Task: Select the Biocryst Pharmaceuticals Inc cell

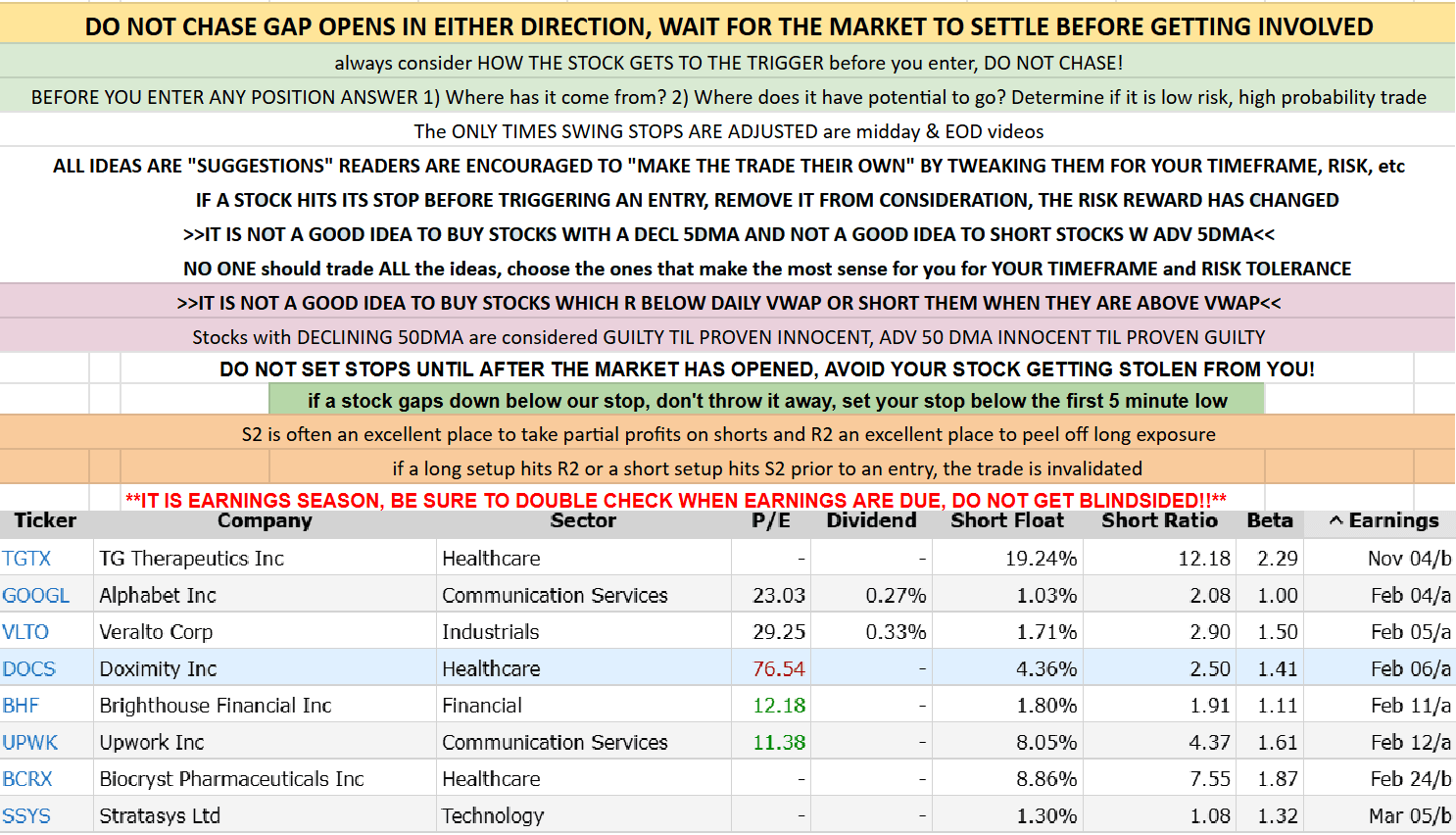Action: click(x=265, y=779)
